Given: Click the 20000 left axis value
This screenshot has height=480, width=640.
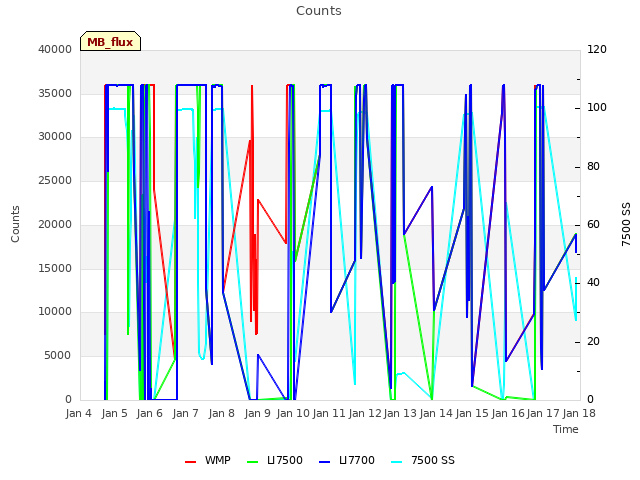Looking at the screenshot, I should pyautogui.click(x=55, y=224).
